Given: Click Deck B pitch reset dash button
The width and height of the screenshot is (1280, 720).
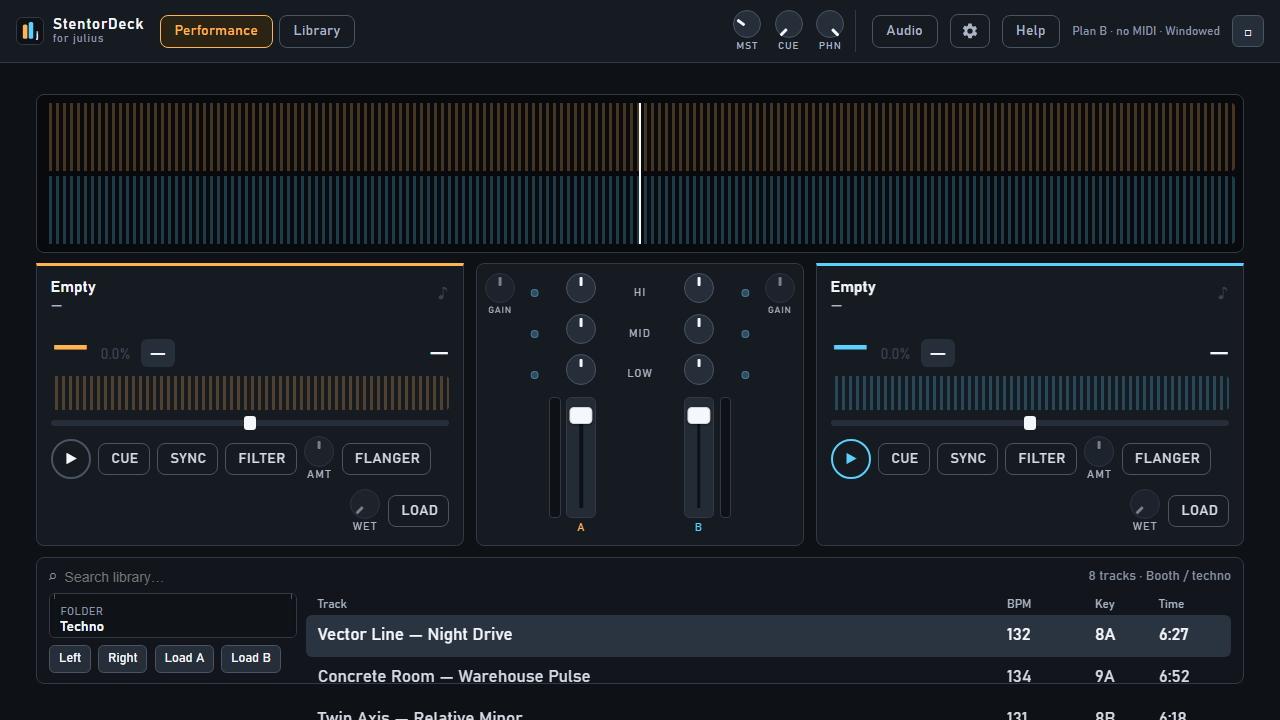Looking at the screenshot, I should (938, 353).
